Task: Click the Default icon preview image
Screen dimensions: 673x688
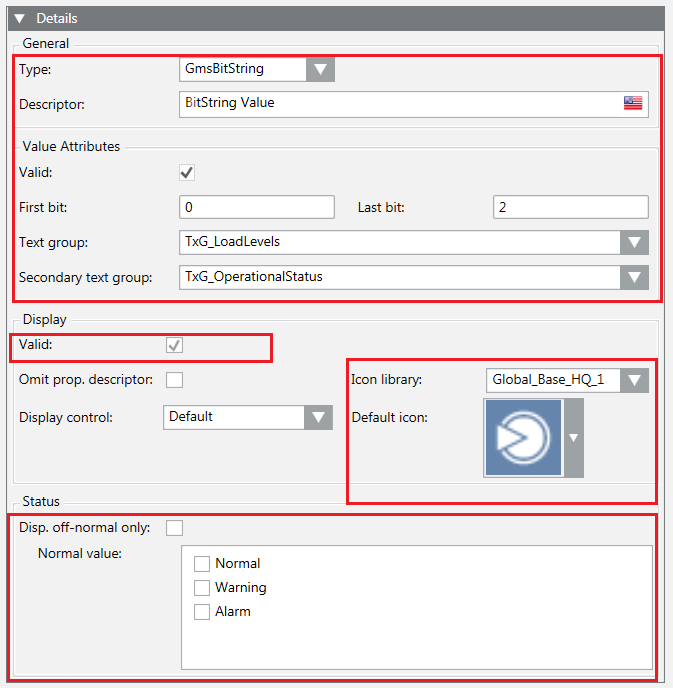Action: (523, 437)
